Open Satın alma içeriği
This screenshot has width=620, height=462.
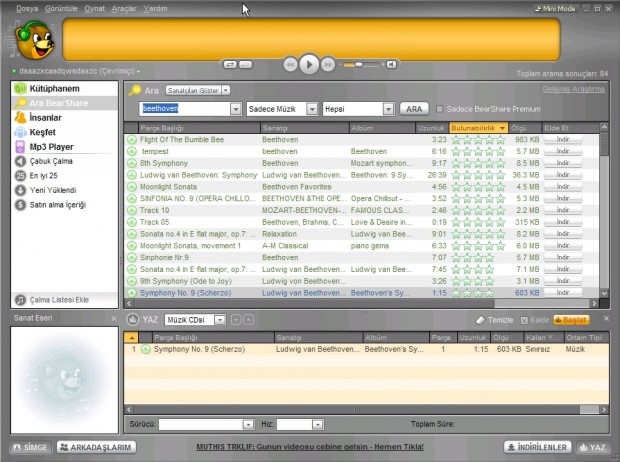pyautogui.click(x=64, y=205)
